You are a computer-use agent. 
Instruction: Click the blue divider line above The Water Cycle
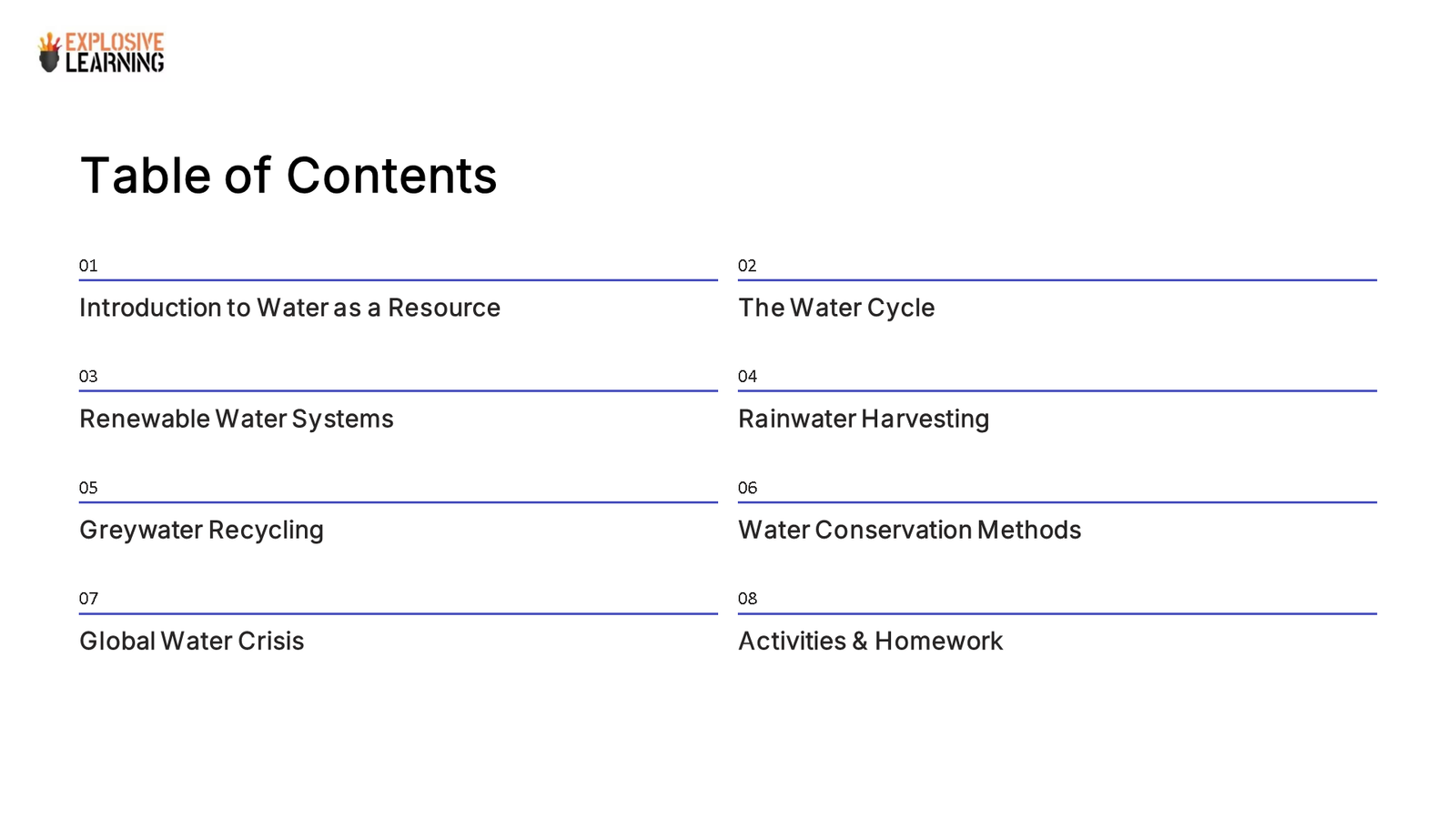(x=1057, y=280)
